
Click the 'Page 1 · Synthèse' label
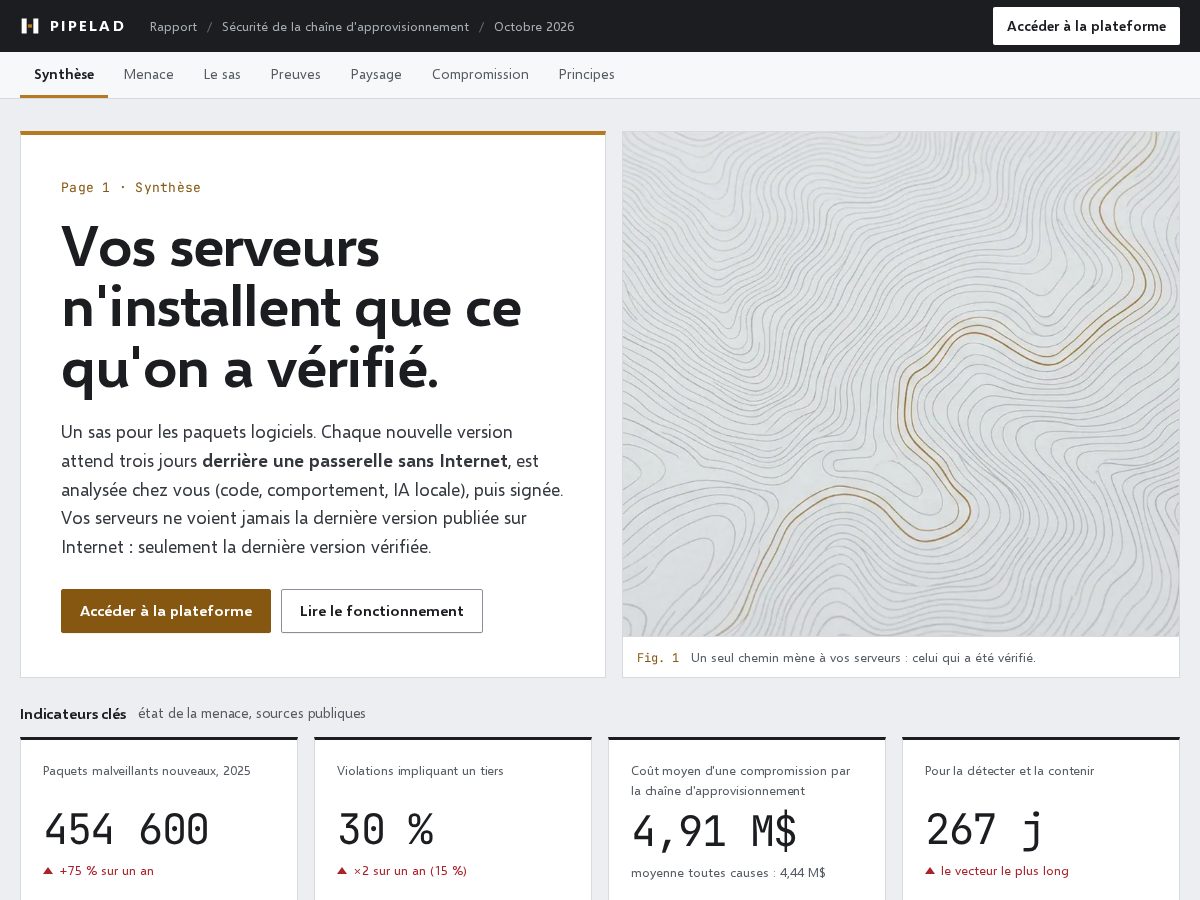click(x=131, y=187)
